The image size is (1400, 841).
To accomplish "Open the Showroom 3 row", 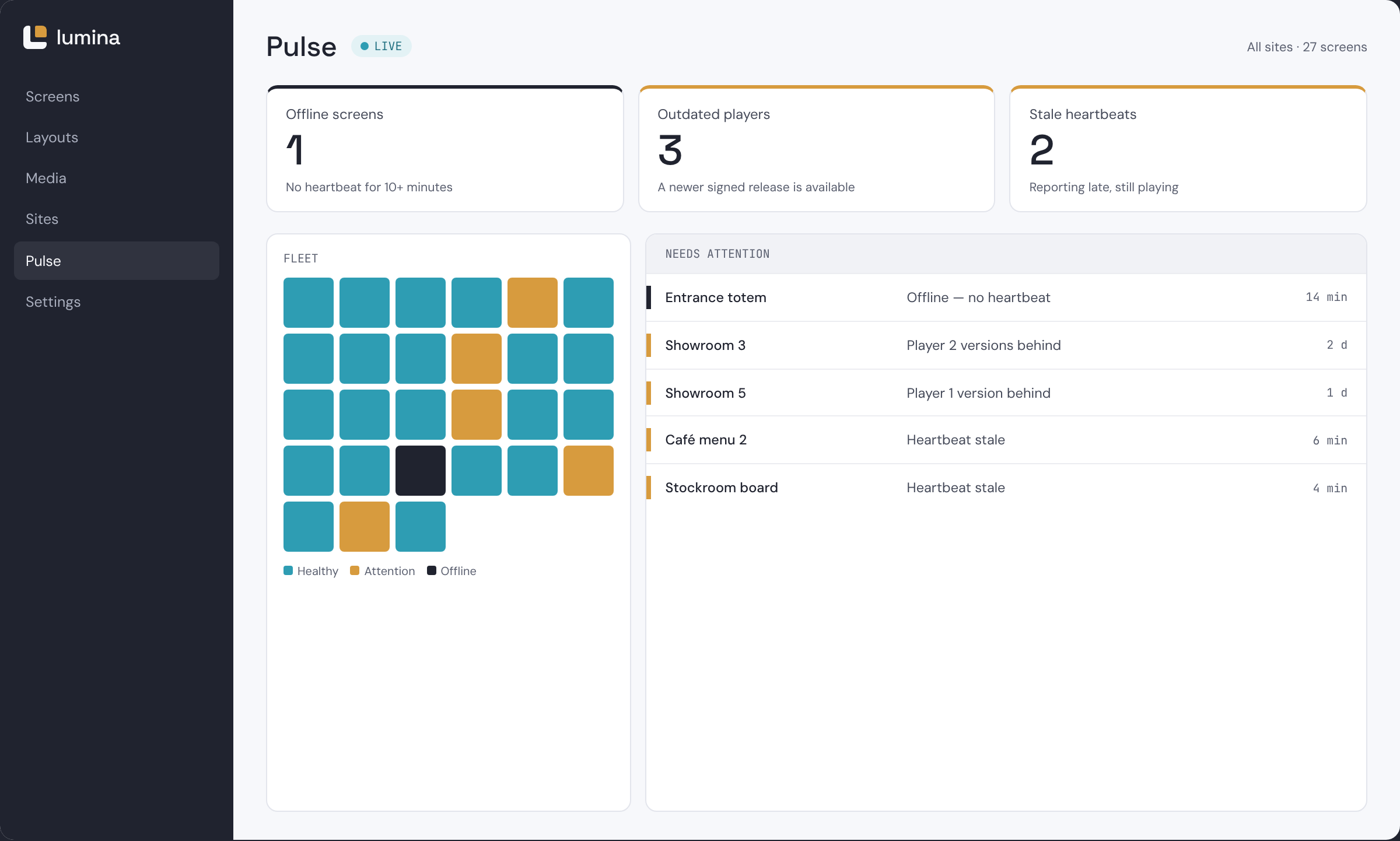I will (1006, 345).
